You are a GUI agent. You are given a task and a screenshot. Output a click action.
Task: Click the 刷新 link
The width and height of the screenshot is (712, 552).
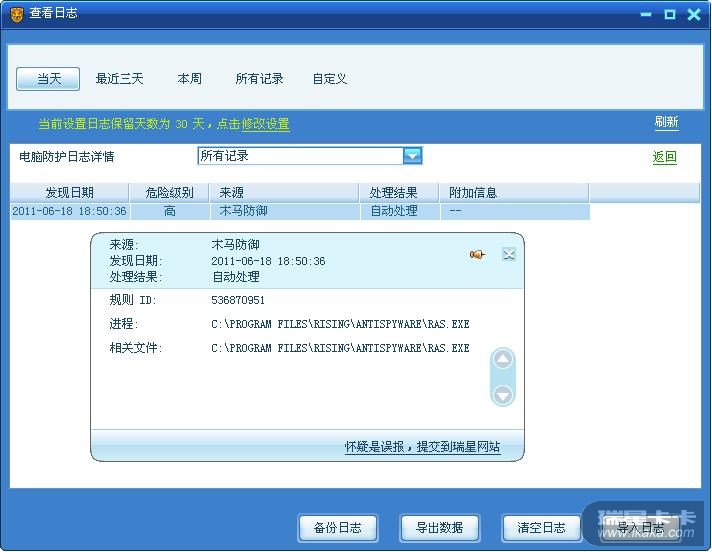[x=666, y=122]
